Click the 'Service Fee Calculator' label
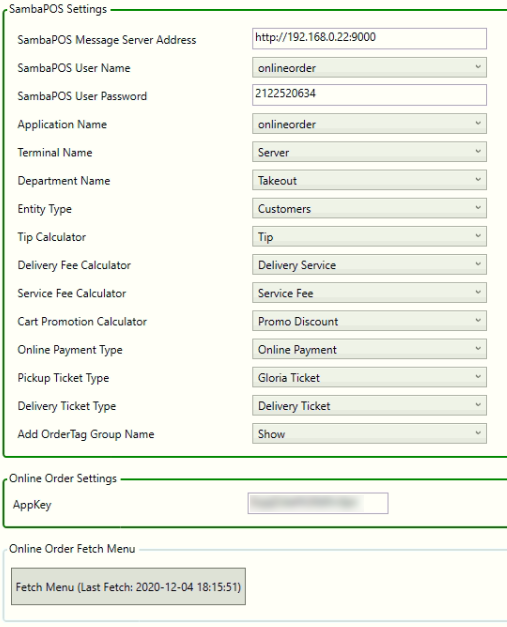This screenshot has width=507, height=627. pos(72,293)
